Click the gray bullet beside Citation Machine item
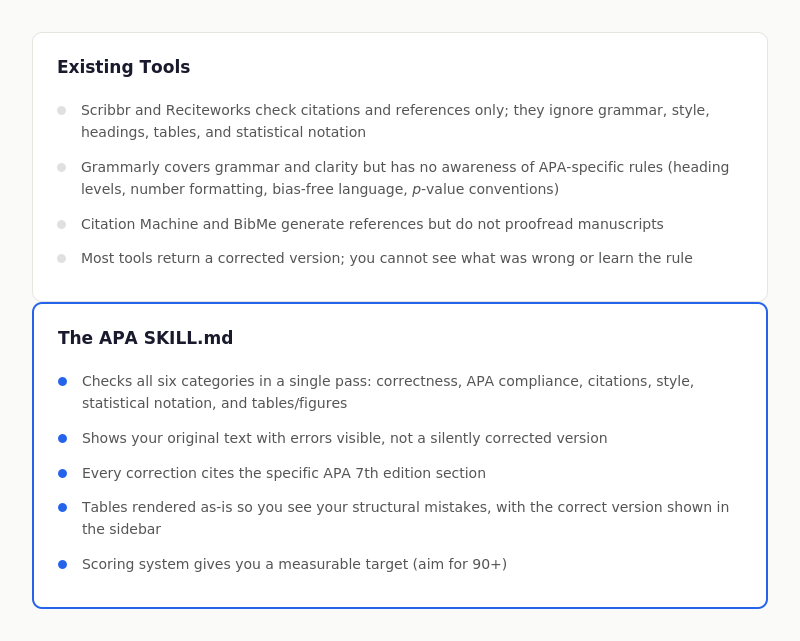The image size is (800, 641). [62, 224]
